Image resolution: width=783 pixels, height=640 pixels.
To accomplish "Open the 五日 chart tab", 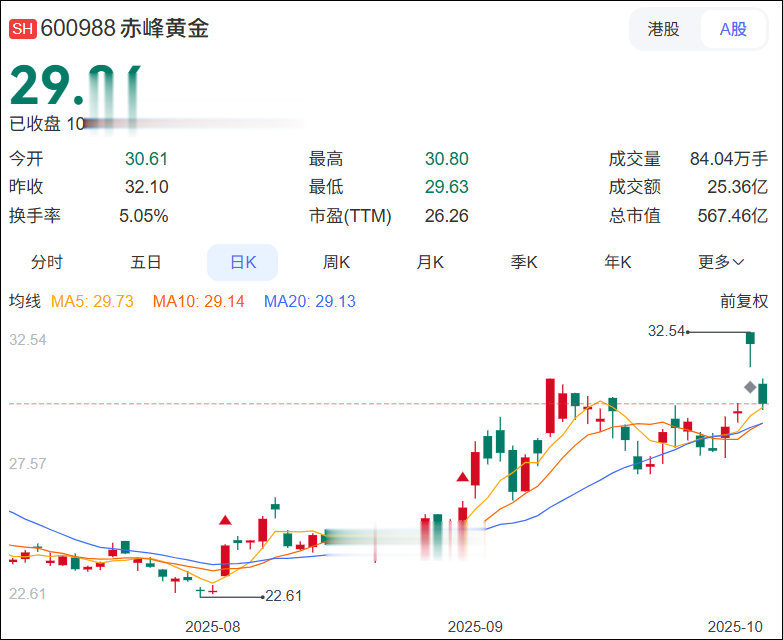I will [x=145, y=262].
